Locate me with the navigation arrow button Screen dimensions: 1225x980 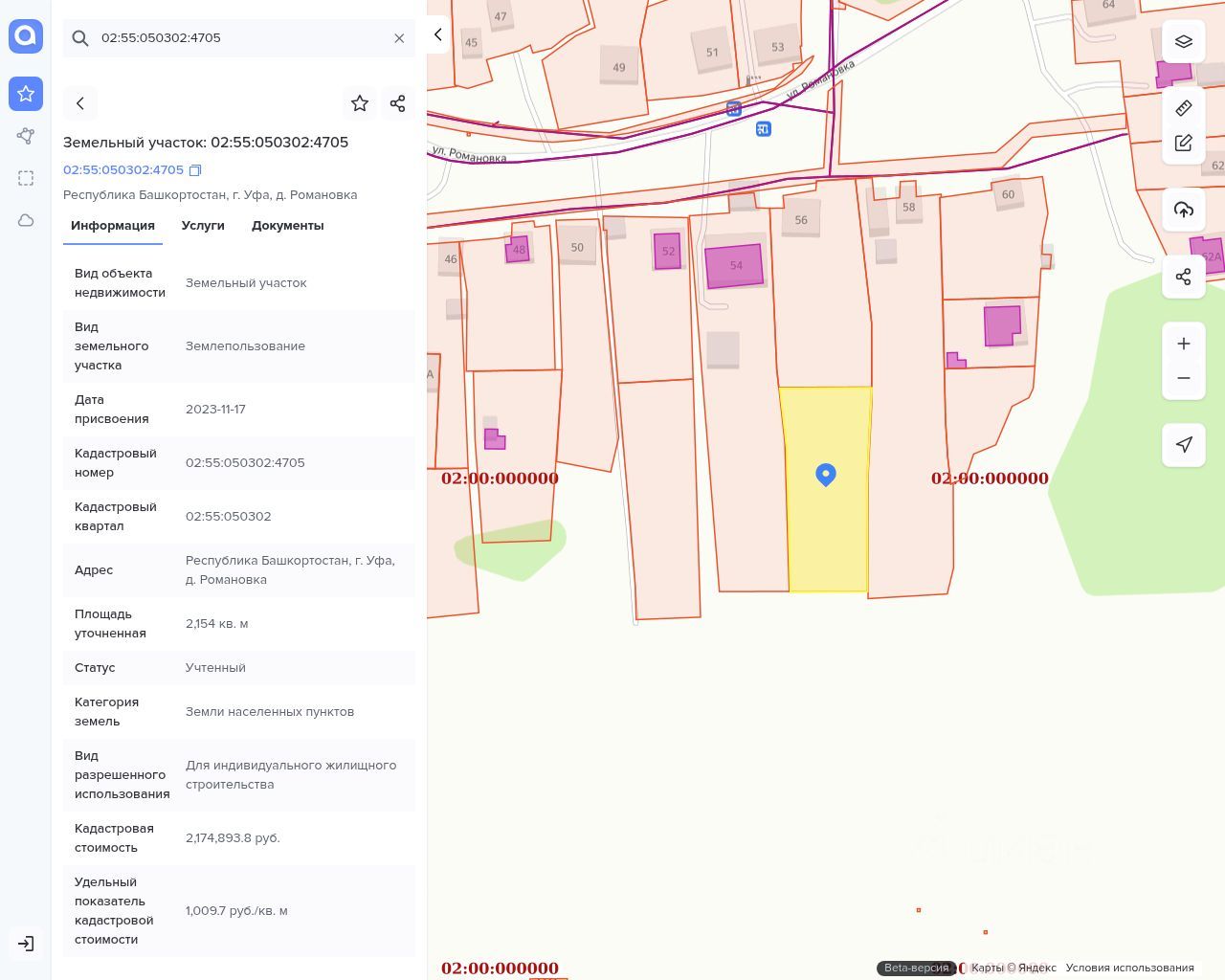(x=1184, y=445)
